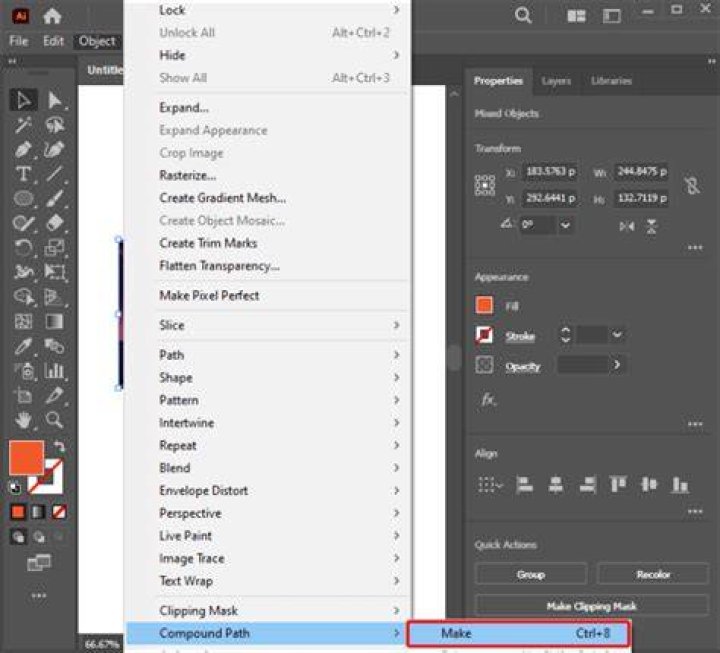Select the Blend tool
Screen dimensions: 720x653
coord(55,346)
